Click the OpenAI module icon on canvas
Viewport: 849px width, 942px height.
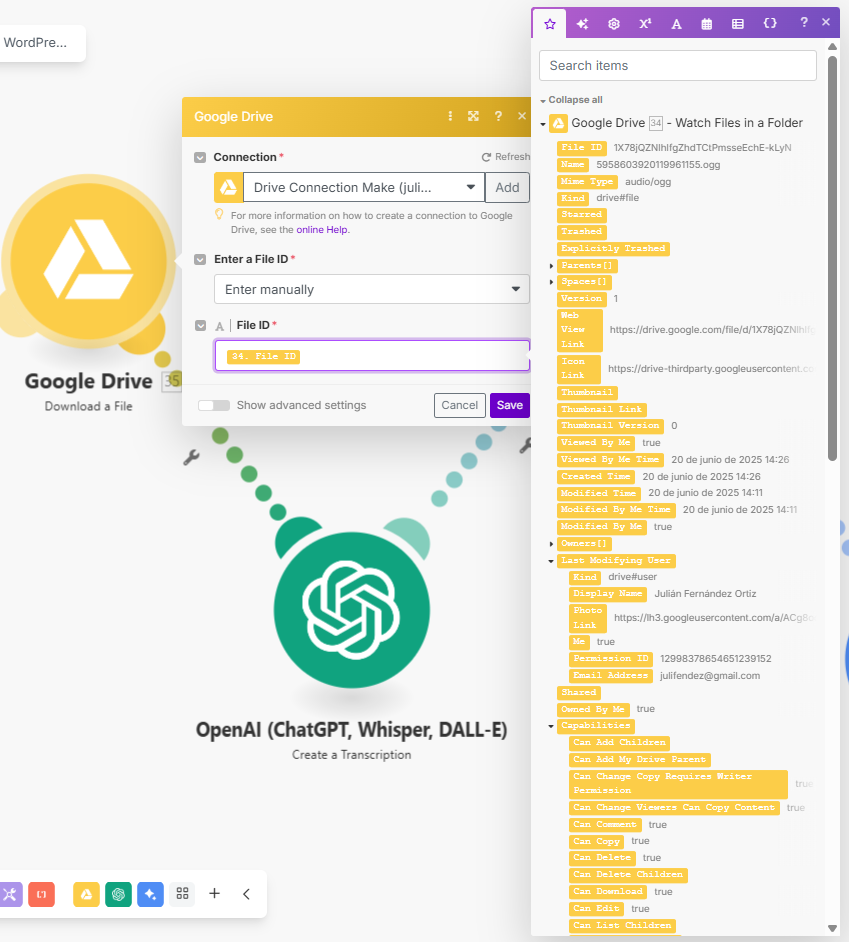click(x=351, y=610)
